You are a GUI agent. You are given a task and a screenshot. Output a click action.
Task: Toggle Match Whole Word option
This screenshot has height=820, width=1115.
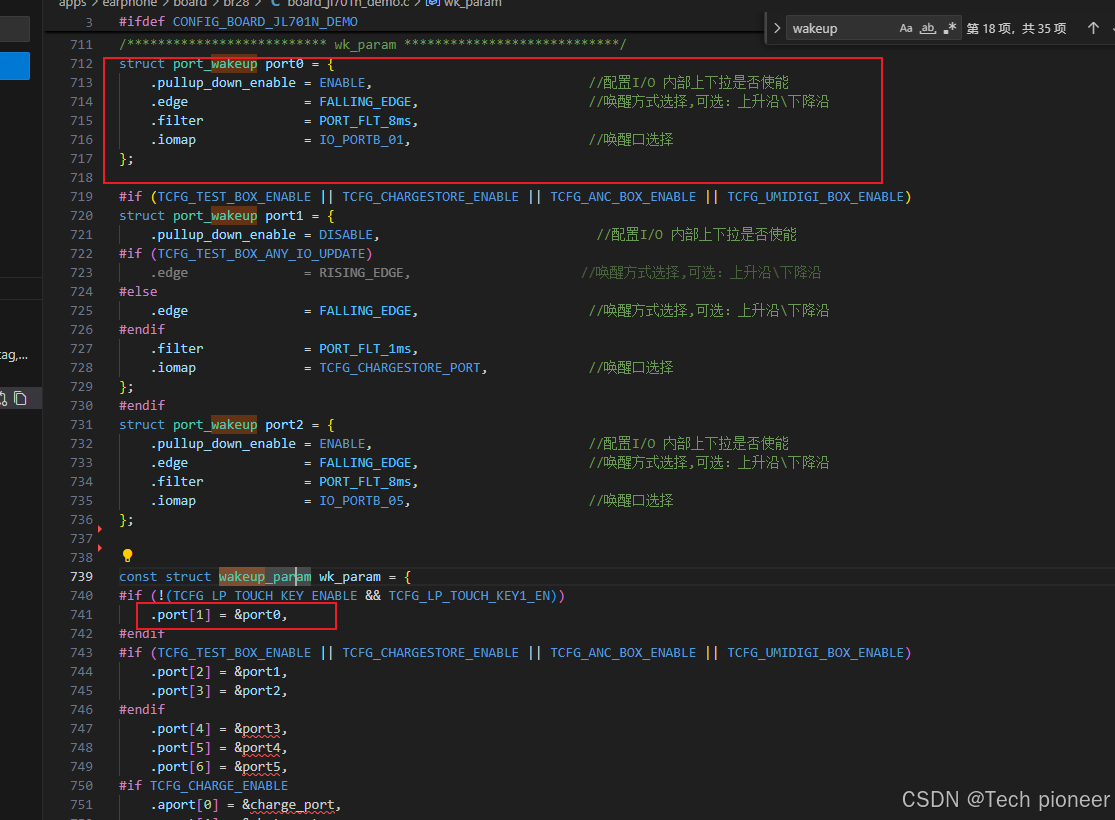coord(927,28)
